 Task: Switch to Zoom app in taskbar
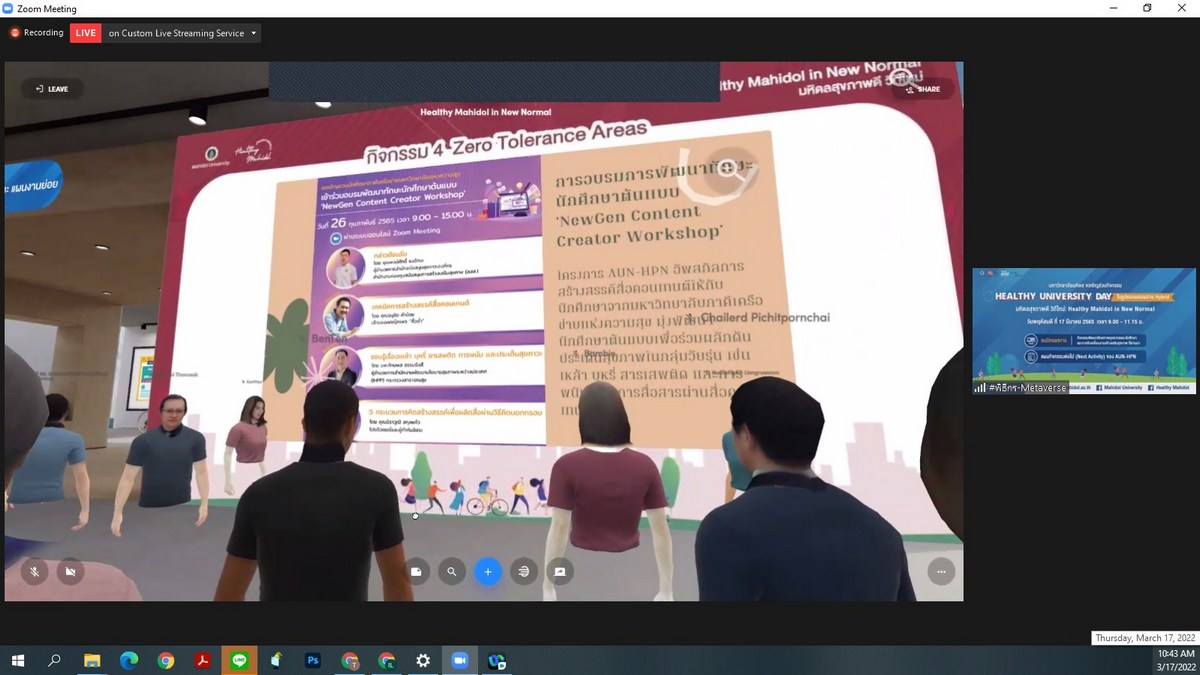460,661
